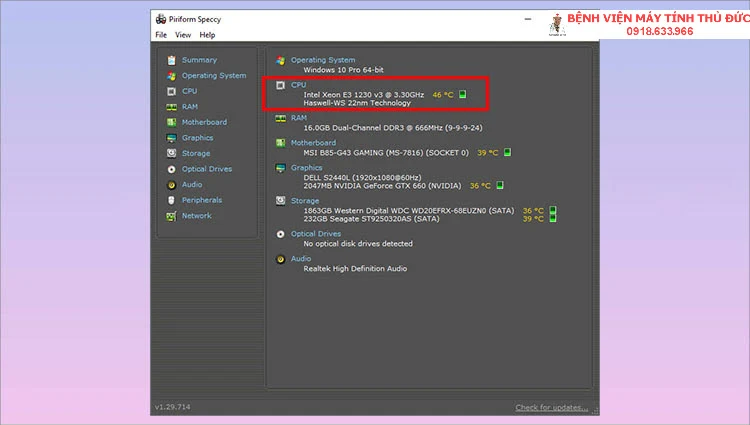Click the Storage drive icon in sidebar
This screenshot has height=425, width=750.
171,153
